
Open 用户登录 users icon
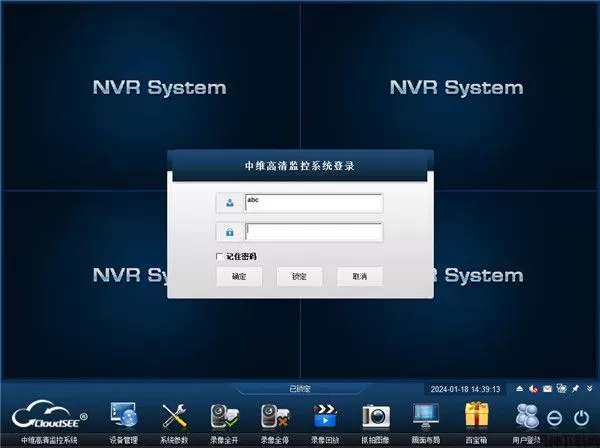point(527,415)
